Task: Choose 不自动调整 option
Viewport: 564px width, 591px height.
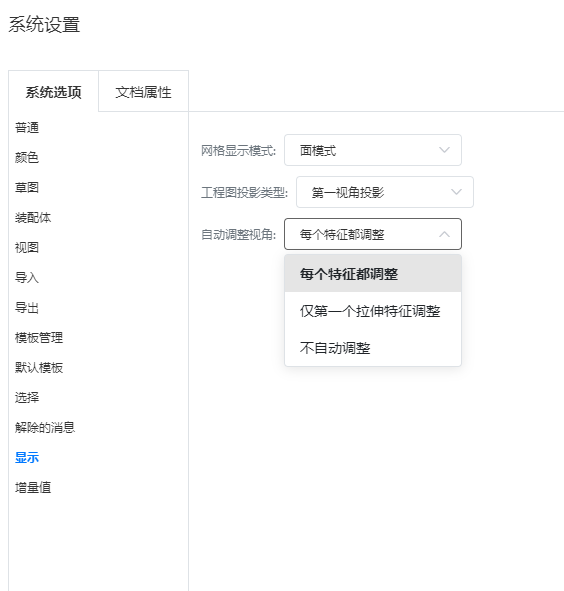Action: pos(372,348)
